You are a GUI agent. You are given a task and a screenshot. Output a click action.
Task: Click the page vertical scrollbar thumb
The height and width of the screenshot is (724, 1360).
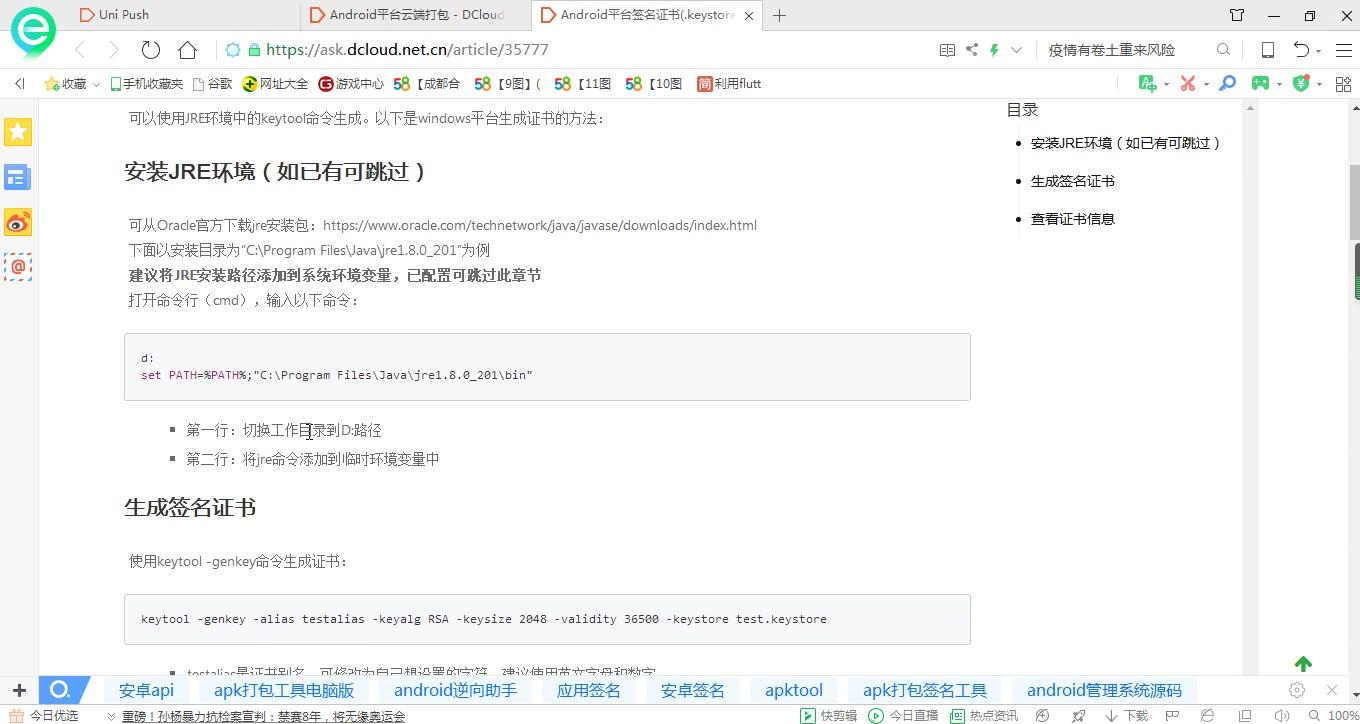click(1355, 202)
